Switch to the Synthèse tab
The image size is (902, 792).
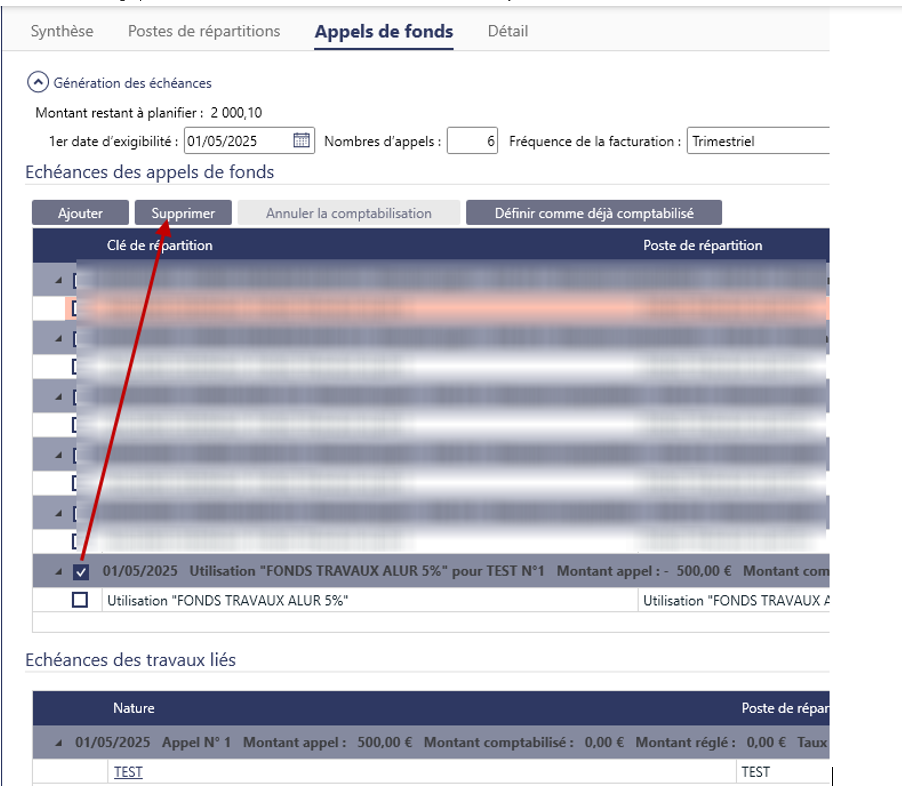pyautogui.click(x=62, y=31)
